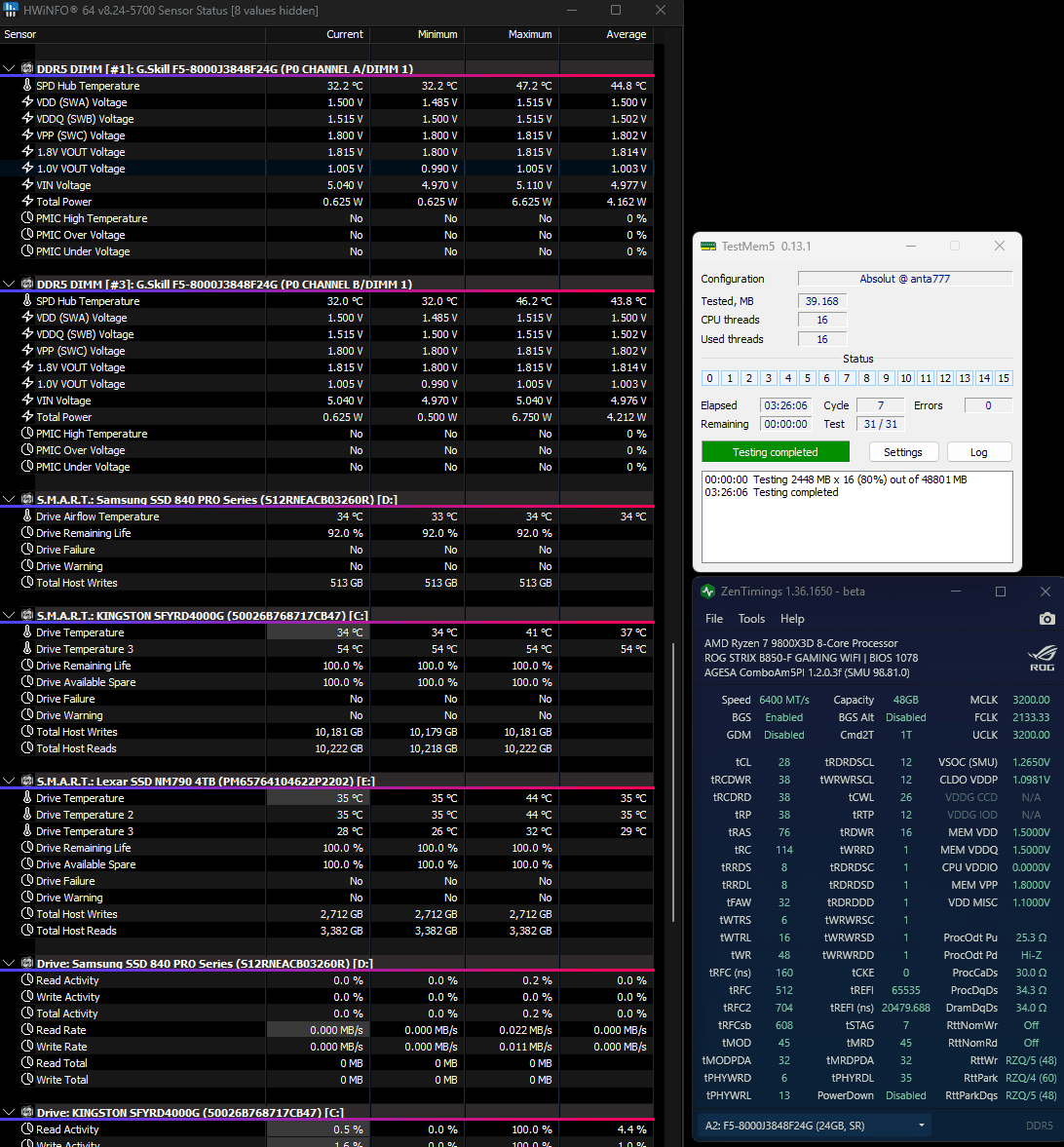
Task: Click memory chip icon of DDR5 DIMM [#3] header
Action: [x=27, y=284]
